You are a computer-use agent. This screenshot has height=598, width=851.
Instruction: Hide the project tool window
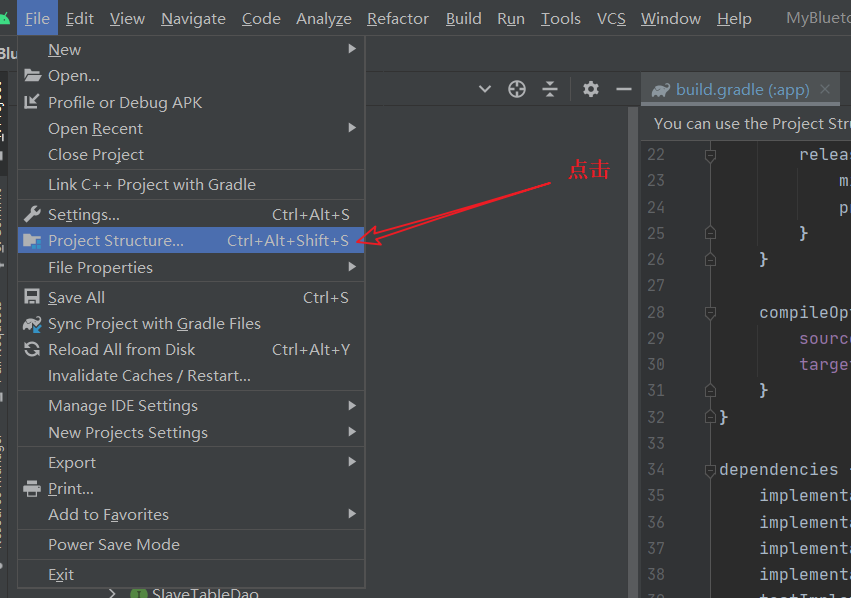pos(624,88)
